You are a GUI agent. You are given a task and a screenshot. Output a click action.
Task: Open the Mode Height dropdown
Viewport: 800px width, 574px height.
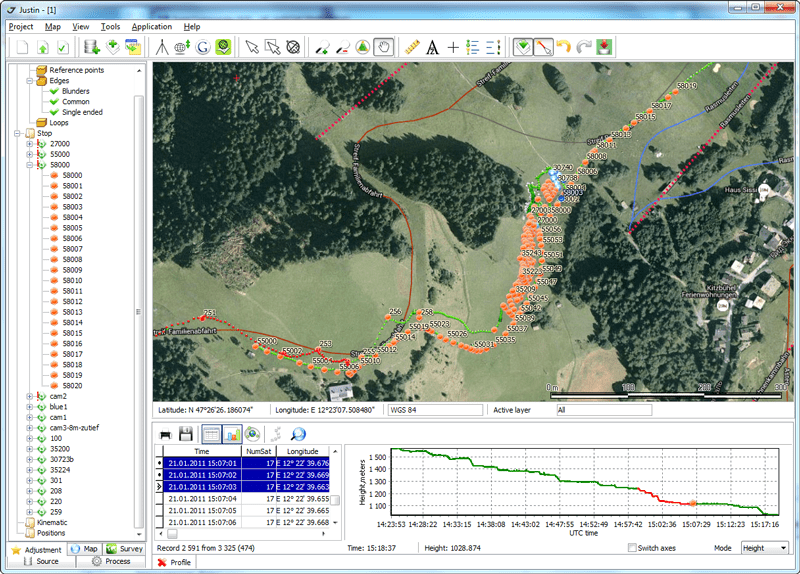[x=764, y=548]
